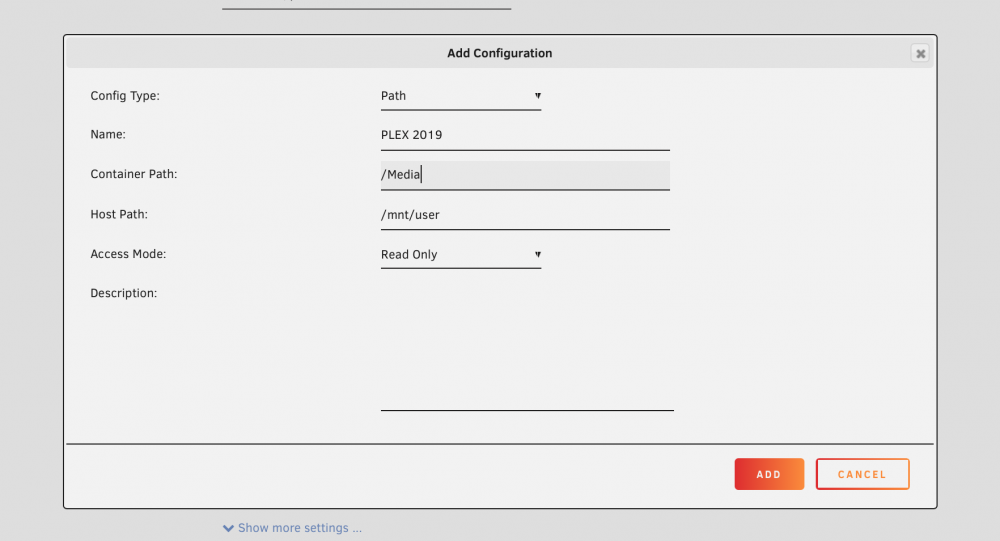This screenshot has height=541, width=1000.
Task: Click the CANCEL button
Action: [862, 474]
